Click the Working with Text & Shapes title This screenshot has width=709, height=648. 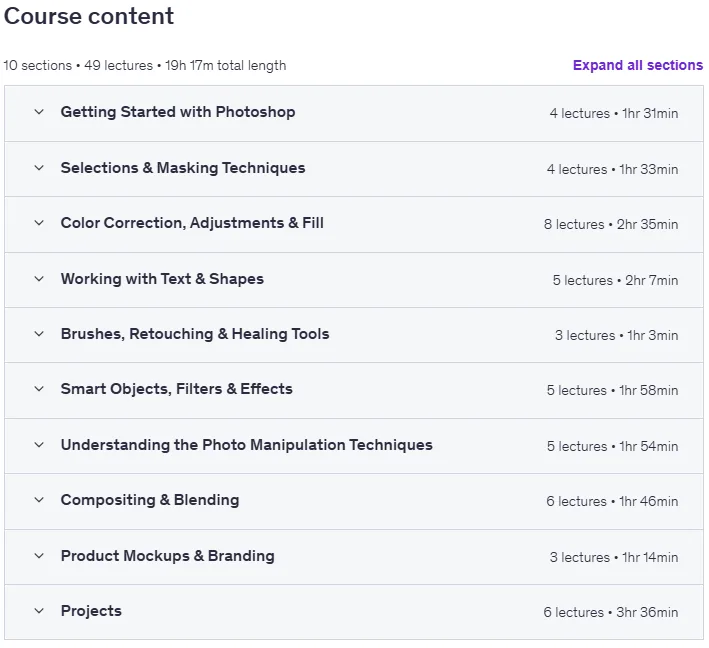click(162, 279)
